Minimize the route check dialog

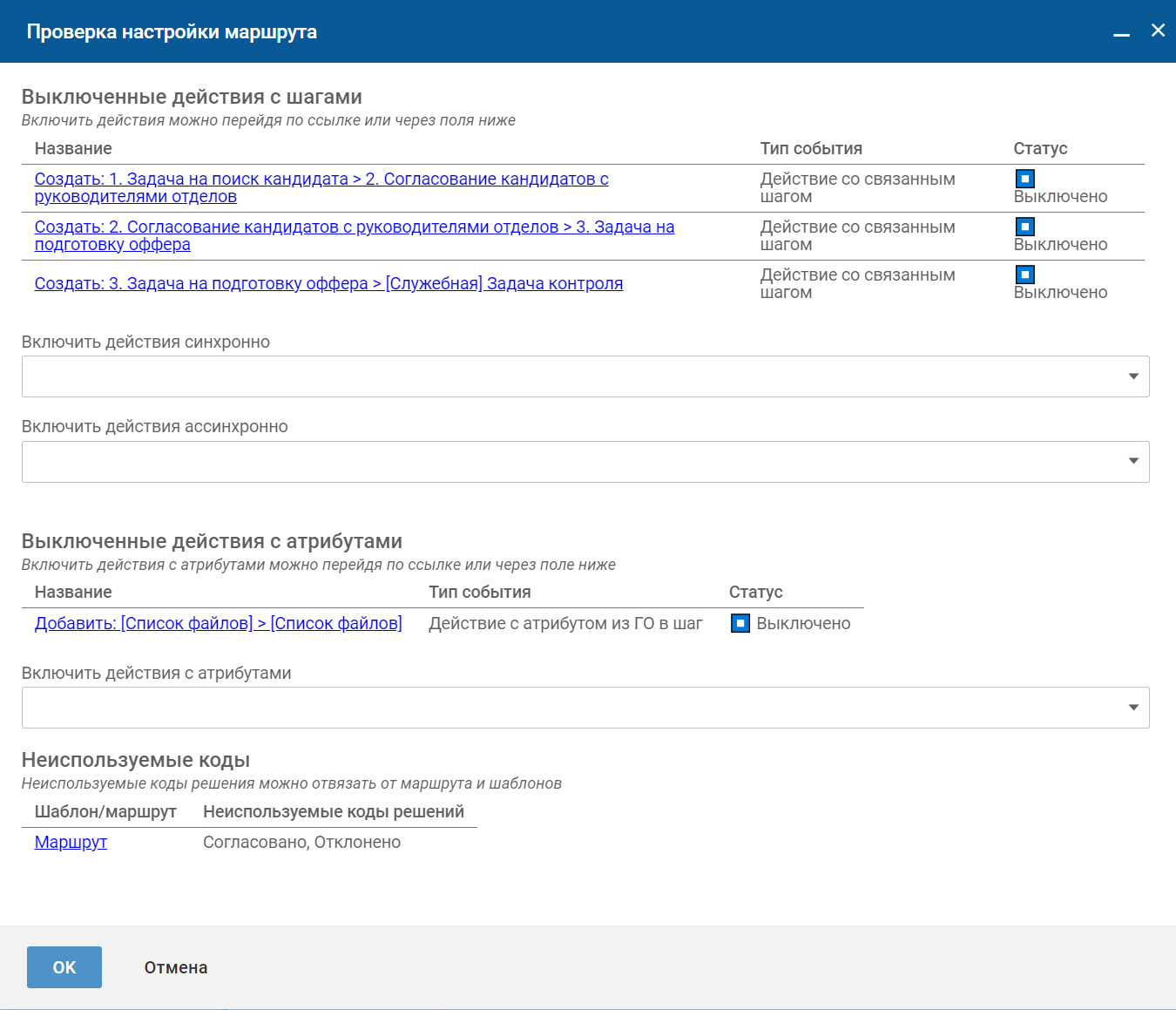pos(1121,32)
